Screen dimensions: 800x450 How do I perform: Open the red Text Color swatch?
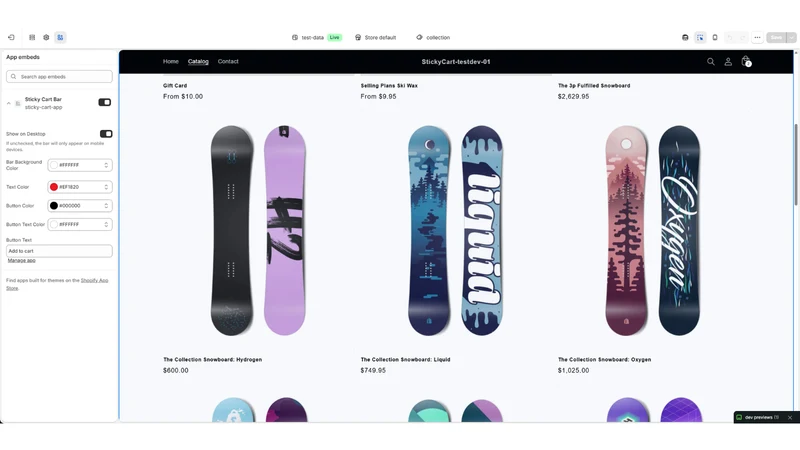54,187
